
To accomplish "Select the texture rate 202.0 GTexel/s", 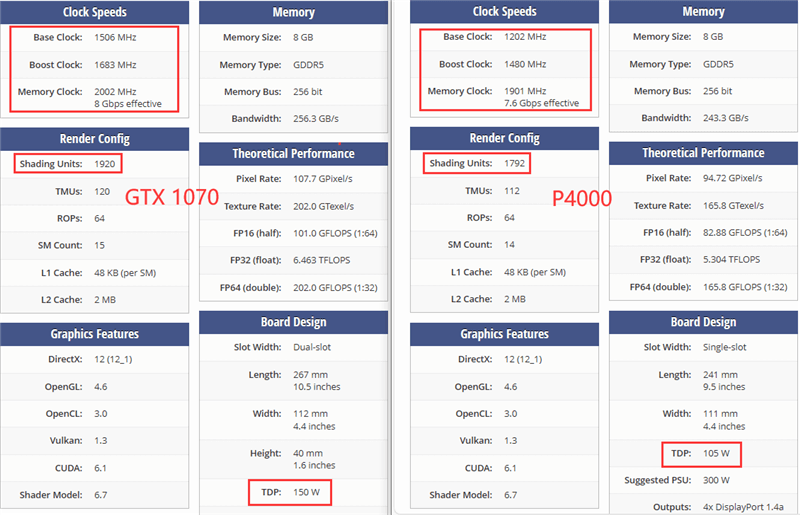I will pos(323,206).
